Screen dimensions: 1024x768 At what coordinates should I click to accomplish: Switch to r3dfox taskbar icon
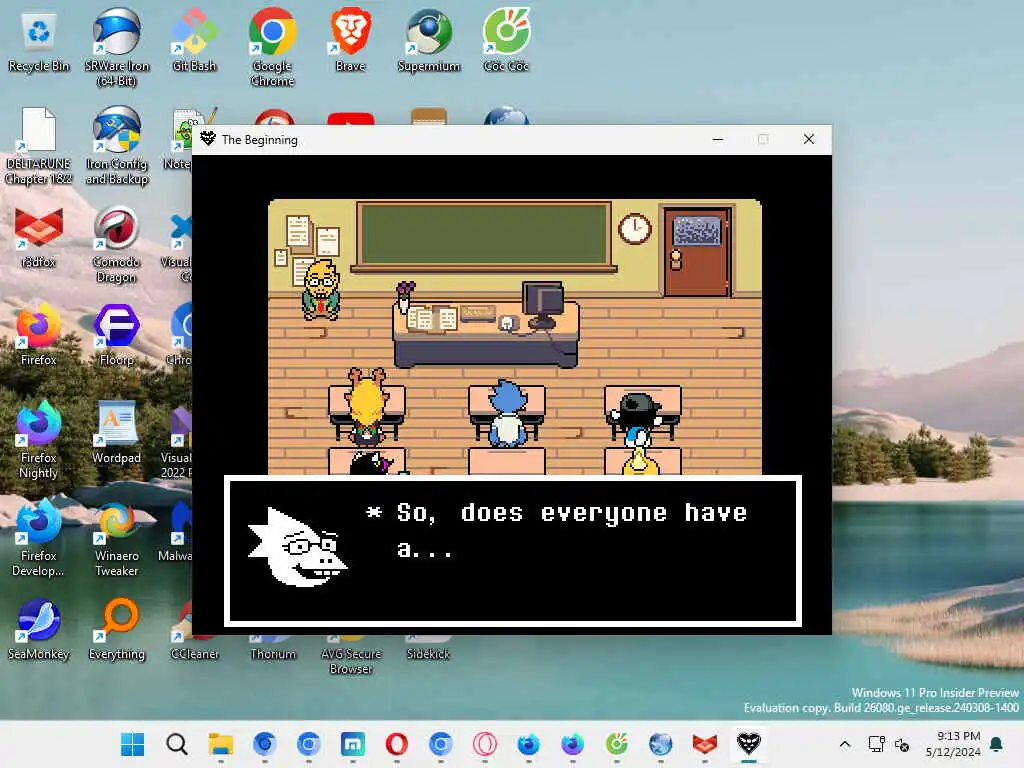click(705, 744)
